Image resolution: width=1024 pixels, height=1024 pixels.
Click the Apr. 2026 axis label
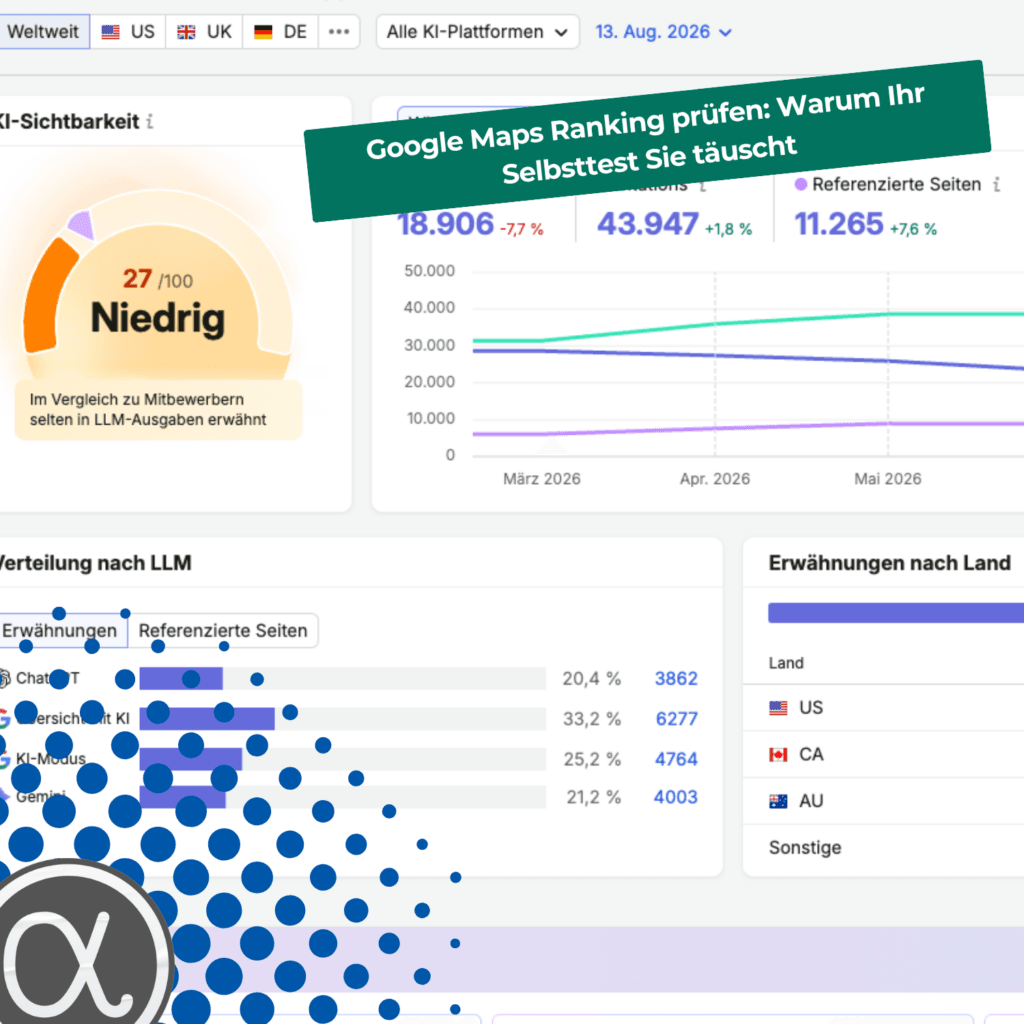714,479
